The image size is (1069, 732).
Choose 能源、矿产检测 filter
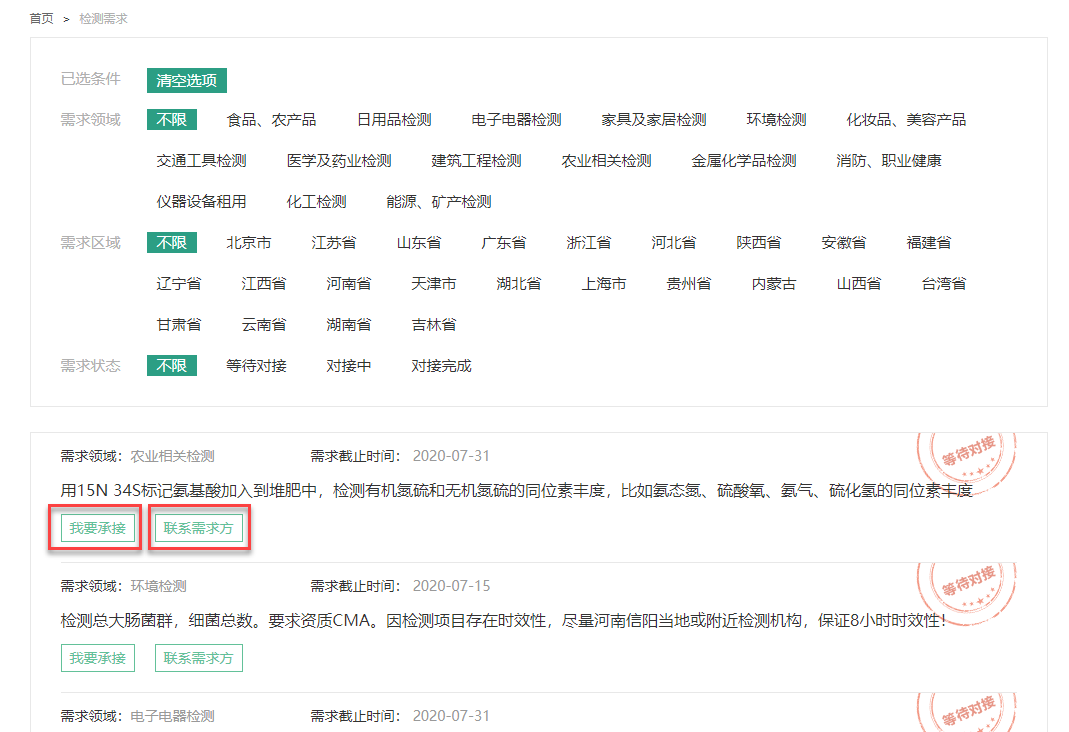point(439,202)
